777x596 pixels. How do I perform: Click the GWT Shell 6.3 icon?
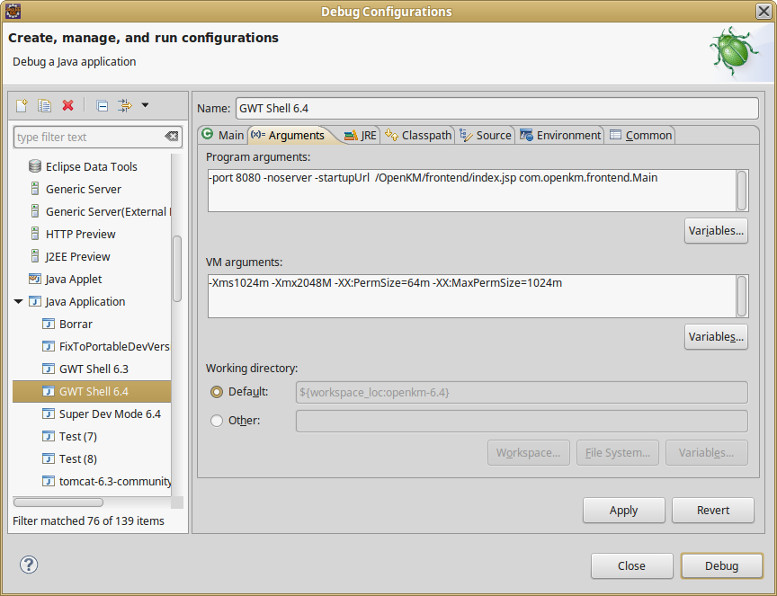click(x=48, y=369)
